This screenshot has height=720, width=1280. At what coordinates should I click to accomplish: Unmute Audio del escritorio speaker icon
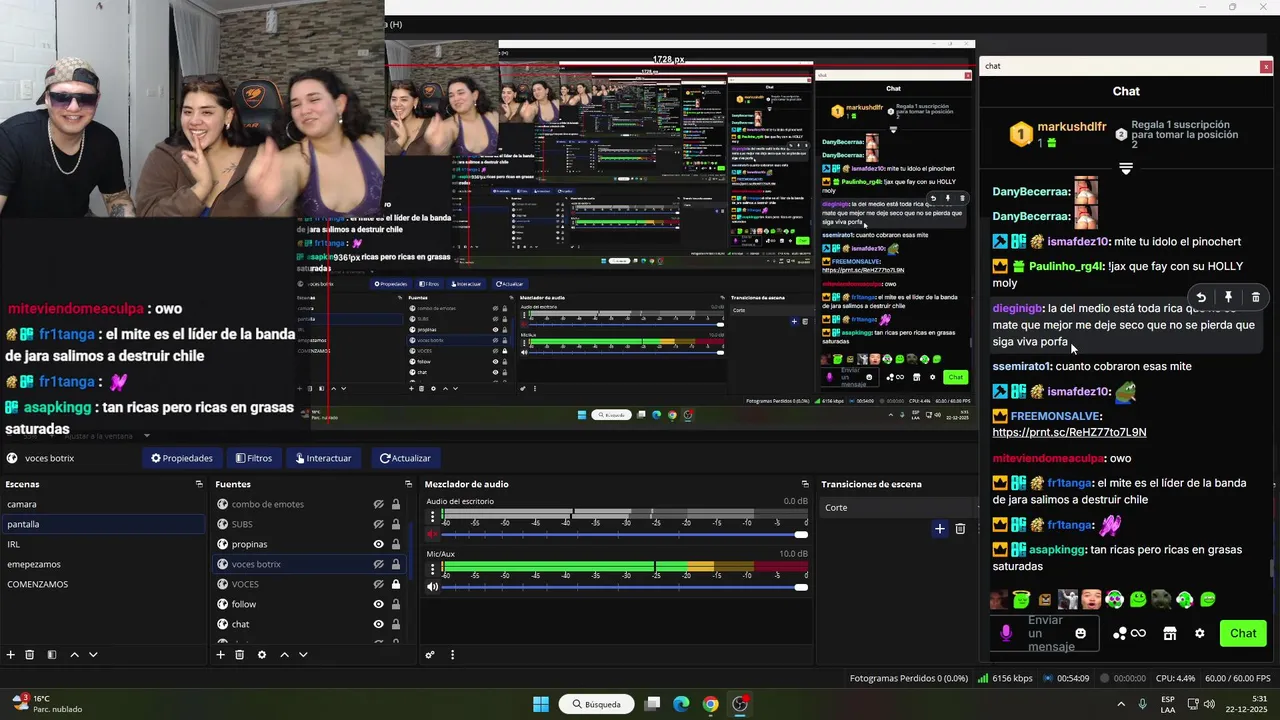click(x=432, y=534)
